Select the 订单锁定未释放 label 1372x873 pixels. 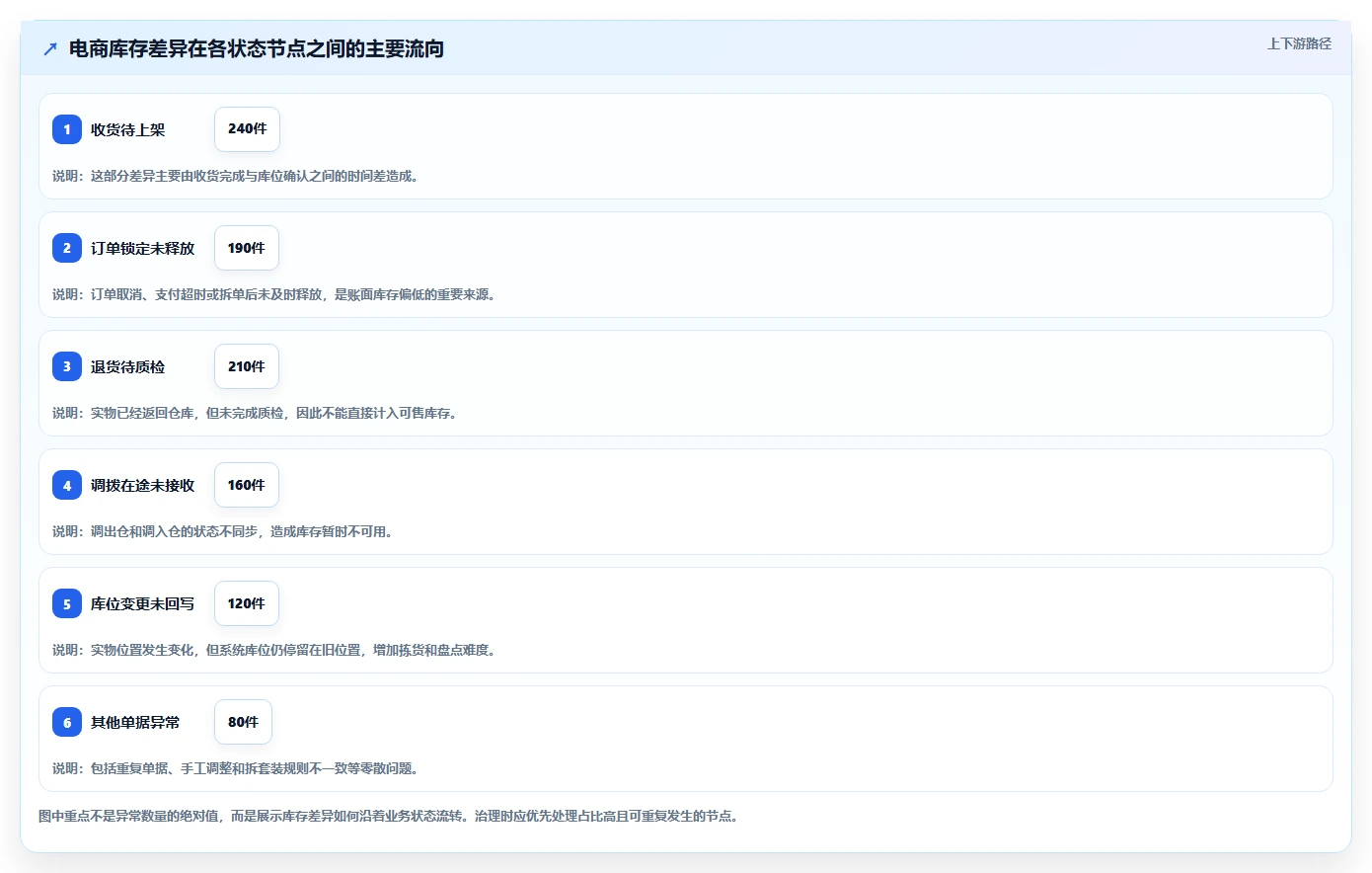[x=143, y=248]
